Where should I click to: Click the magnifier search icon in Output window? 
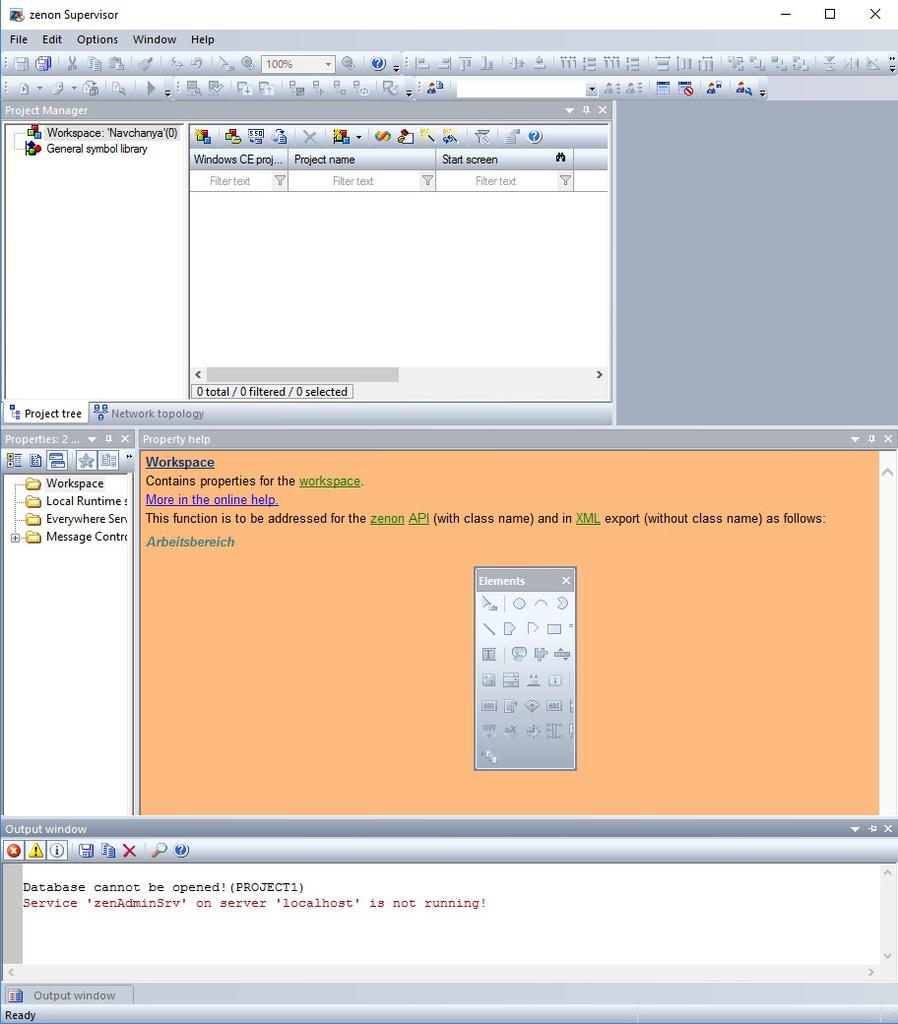[x=158, y=851]
